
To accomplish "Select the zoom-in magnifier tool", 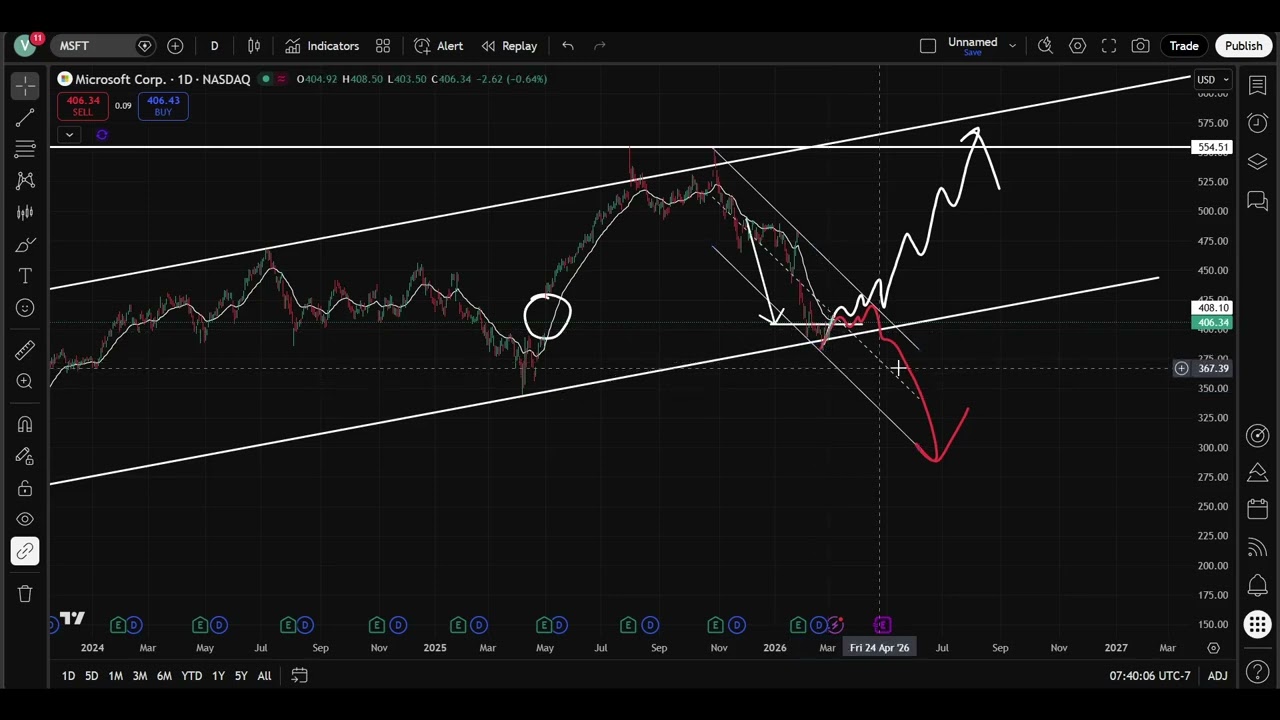I will pos(25,381).
